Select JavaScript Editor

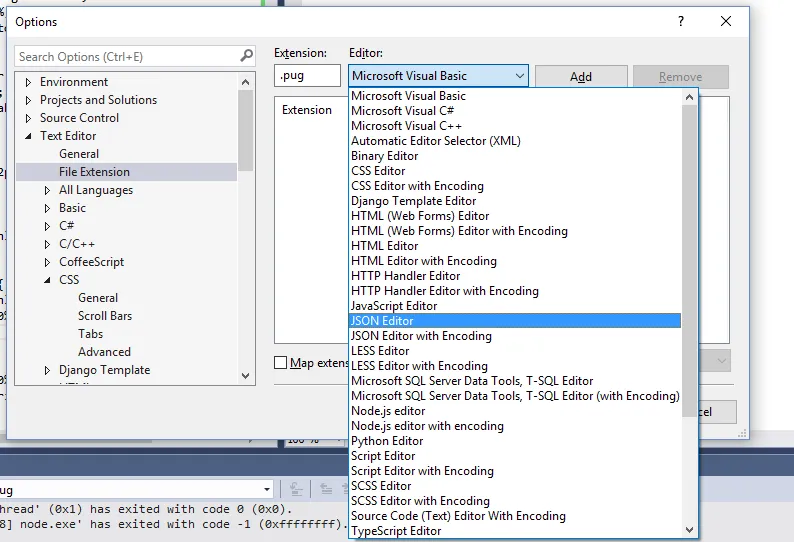pos(515,306)
